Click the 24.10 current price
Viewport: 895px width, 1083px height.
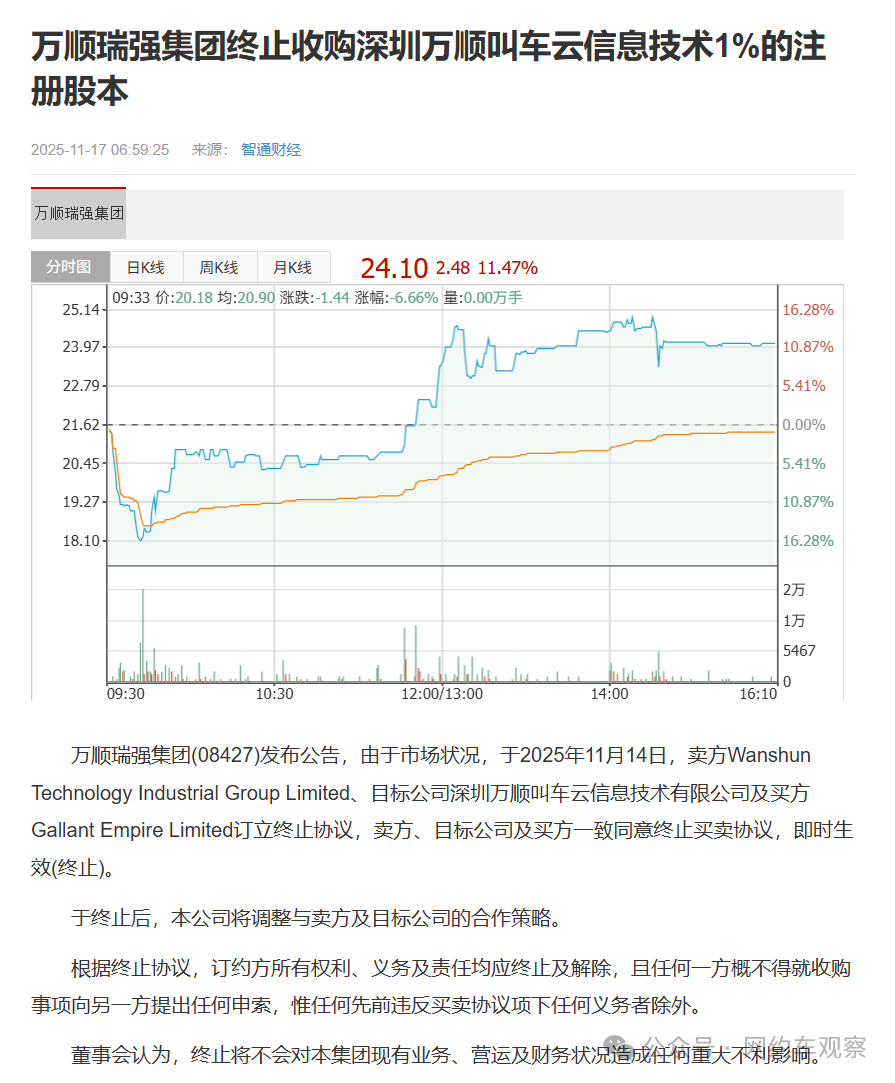[394, 268]
